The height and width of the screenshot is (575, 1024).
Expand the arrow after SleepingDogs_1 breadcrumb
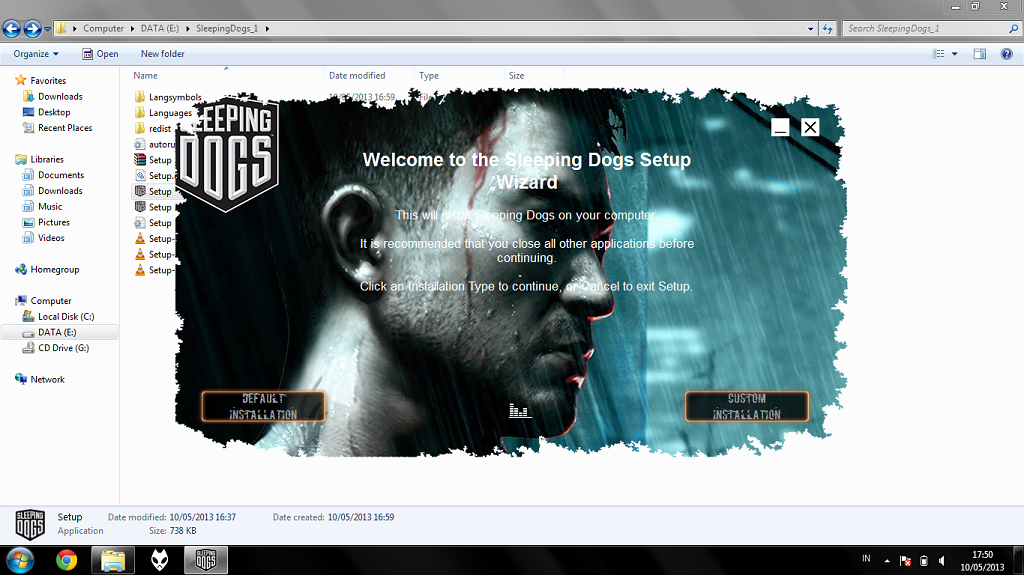click(x=267, y=29)
